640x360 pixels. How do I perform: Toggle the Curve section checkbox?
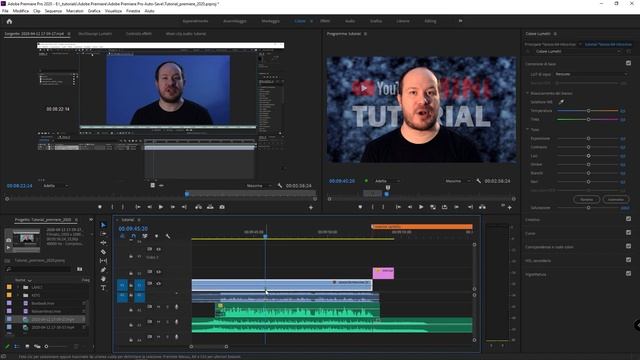tap(629, 233)
